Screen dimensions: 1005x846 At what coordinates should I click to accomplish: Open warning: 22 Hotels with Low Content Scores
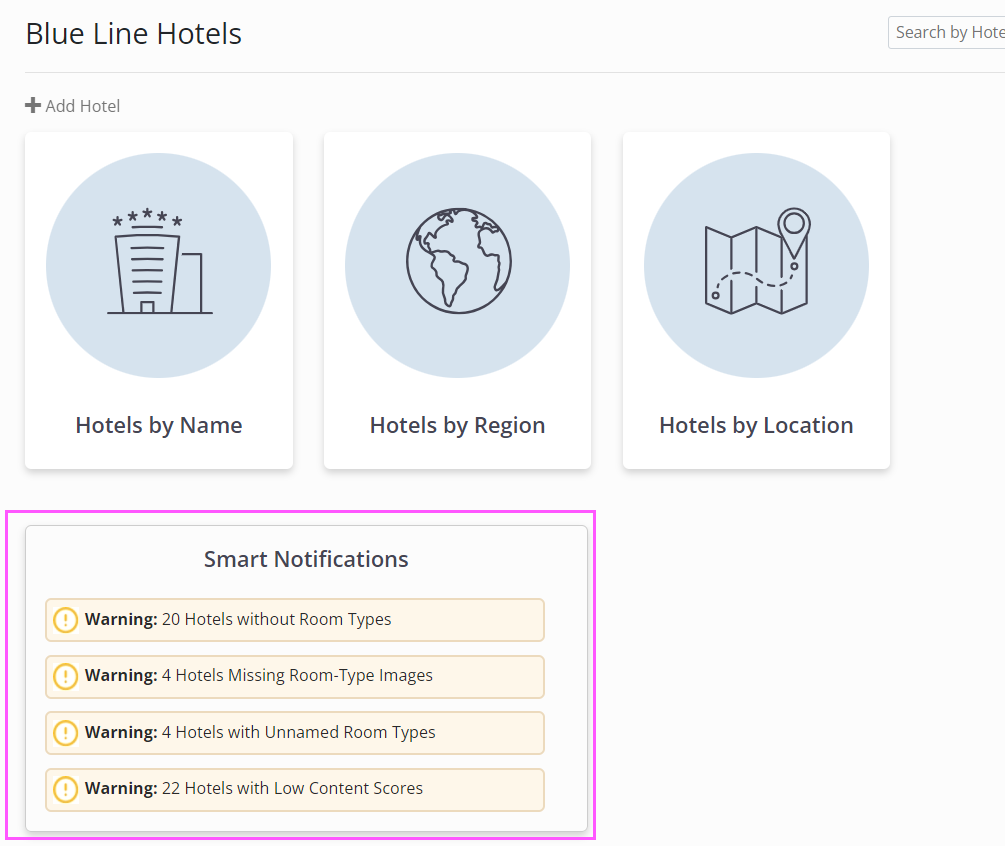[295, 789]
